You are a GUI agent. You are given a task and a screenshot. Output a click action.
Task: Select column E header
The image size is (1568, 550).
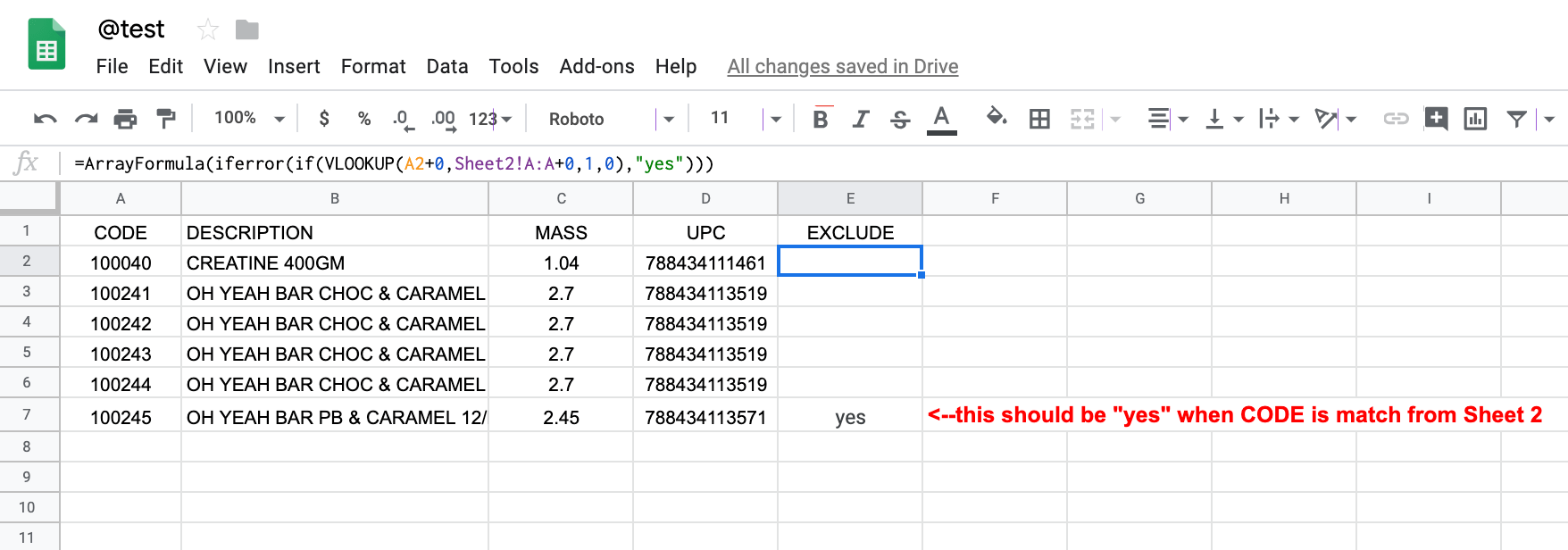coord(850,198)
